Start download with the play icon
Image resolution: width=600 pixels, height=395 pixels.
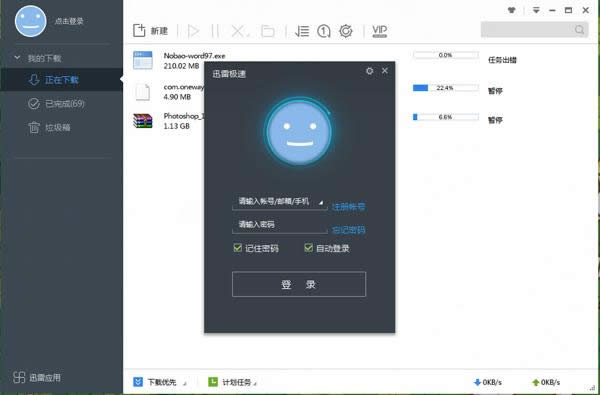click(194, 31)
